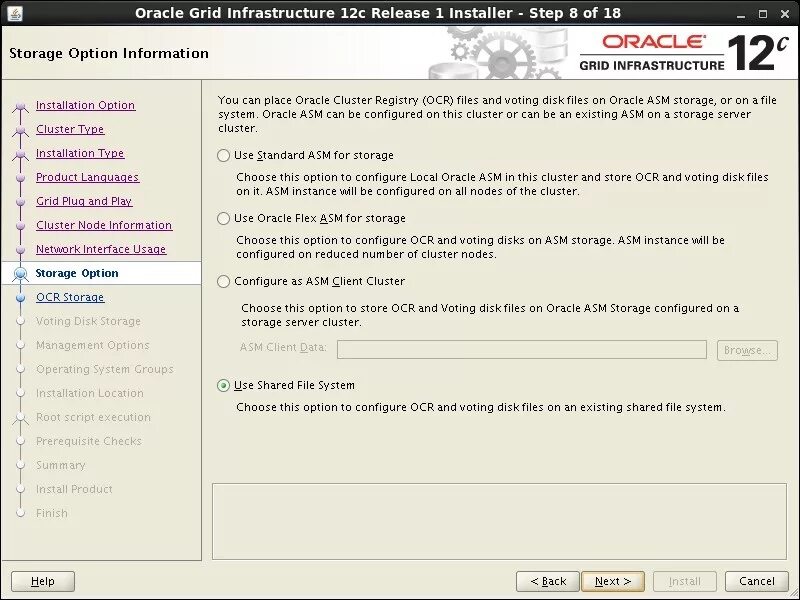Jump to Grid Plug and Play step
800x600 pixels.
pos(84,201)
